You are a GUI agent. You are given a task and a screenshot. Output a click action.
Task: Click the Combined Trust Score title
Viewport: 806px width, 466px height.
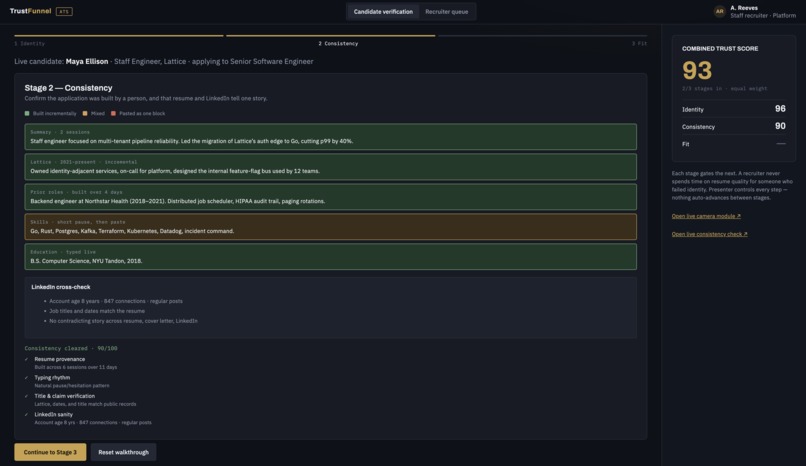tap(720, 49)
